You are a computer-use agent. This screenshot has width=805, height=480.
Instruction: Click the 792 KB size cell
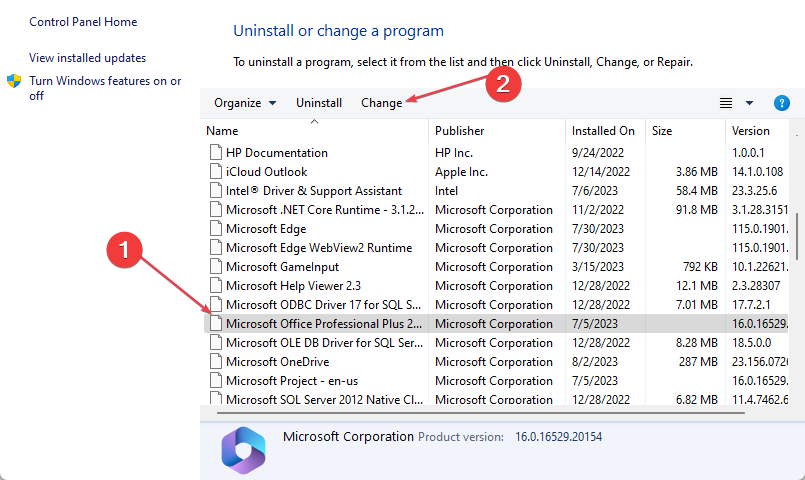(x=700, y=266)
